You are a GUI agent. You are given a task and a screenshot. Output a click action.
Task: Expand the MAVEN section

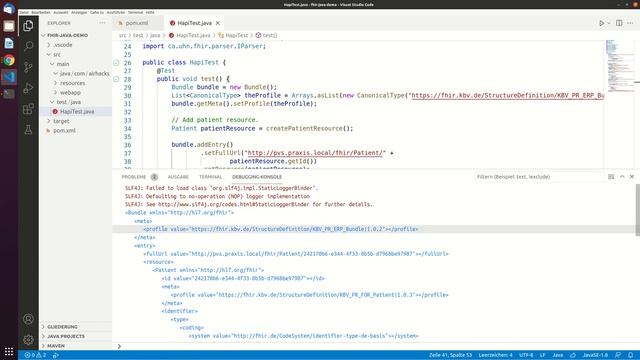[56, 346]
